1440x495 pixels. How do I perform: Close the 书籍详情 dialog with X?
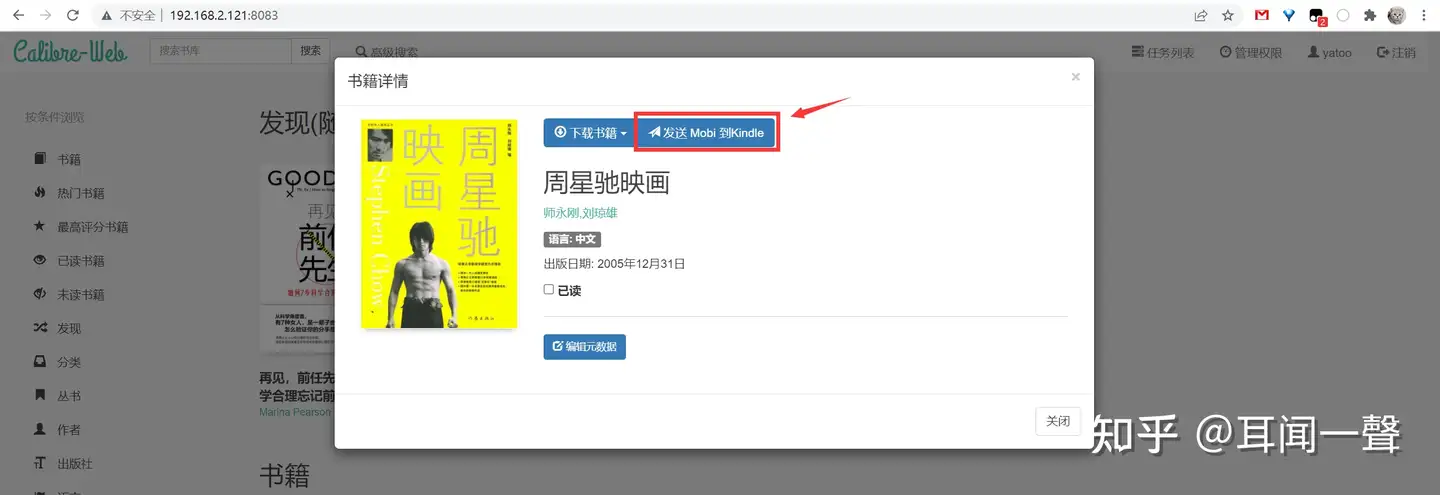(1076, 77)
